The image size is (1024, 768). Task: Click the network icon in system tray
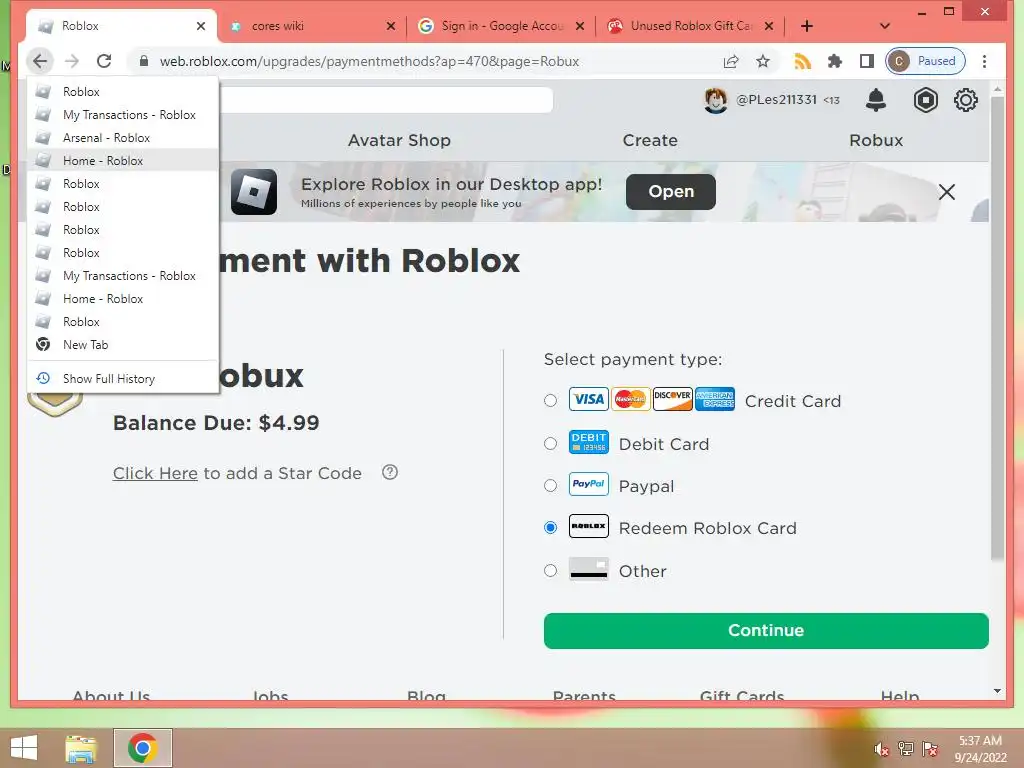906,749
